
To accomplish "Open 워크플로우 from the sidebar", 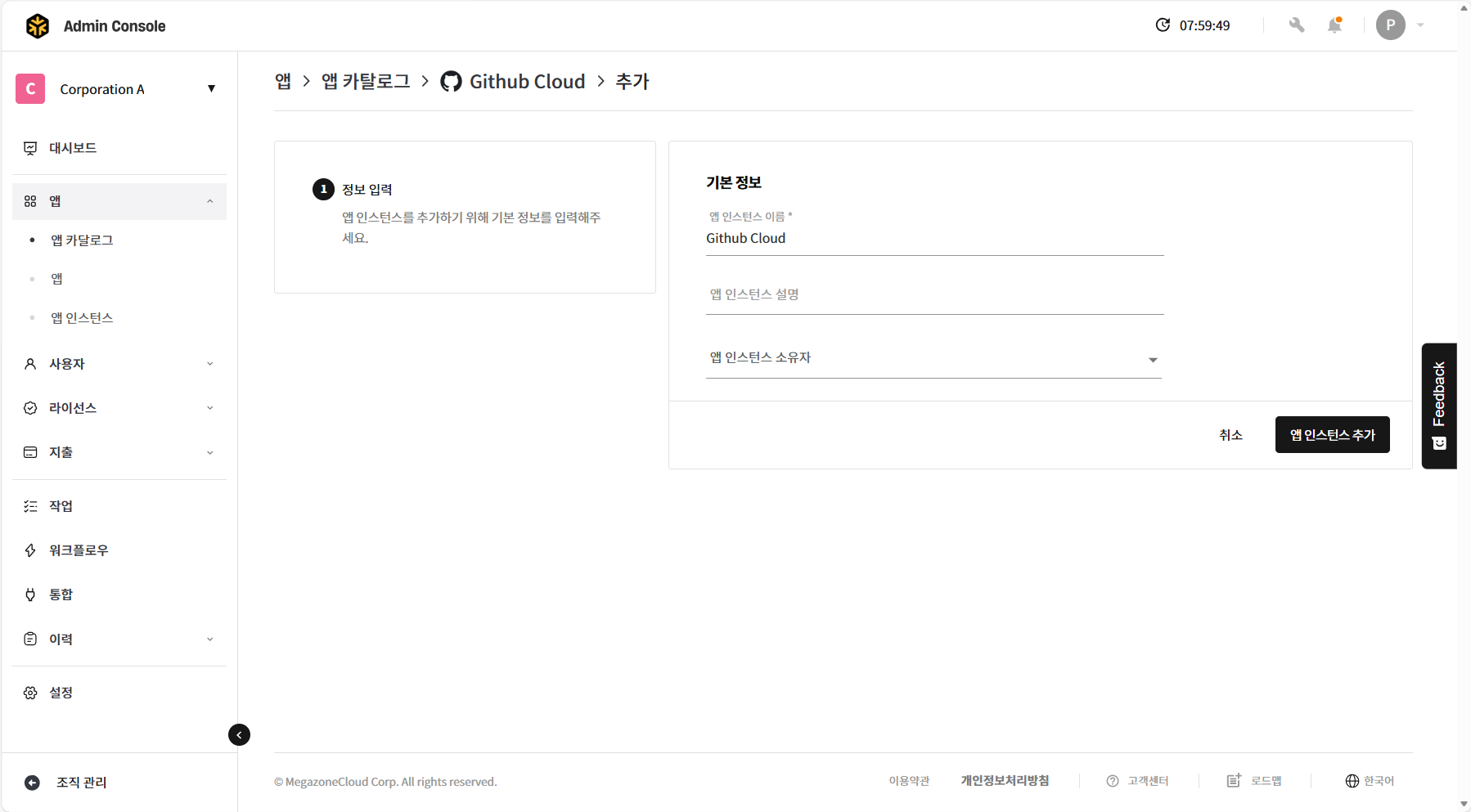I will [79, 550].
